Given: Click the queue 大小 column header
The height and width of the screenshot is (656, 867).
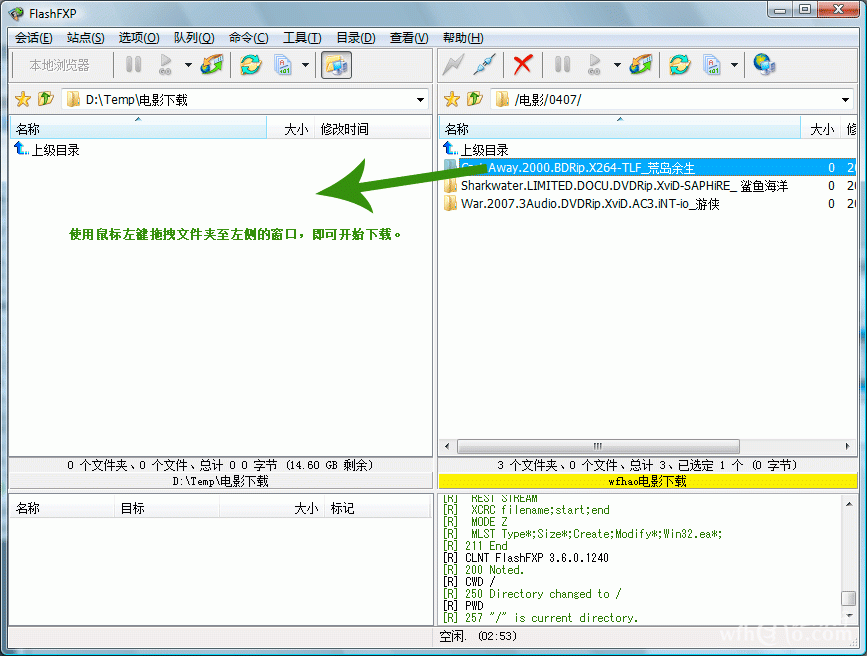Looking at the screenshot, I should click(271, 508).
